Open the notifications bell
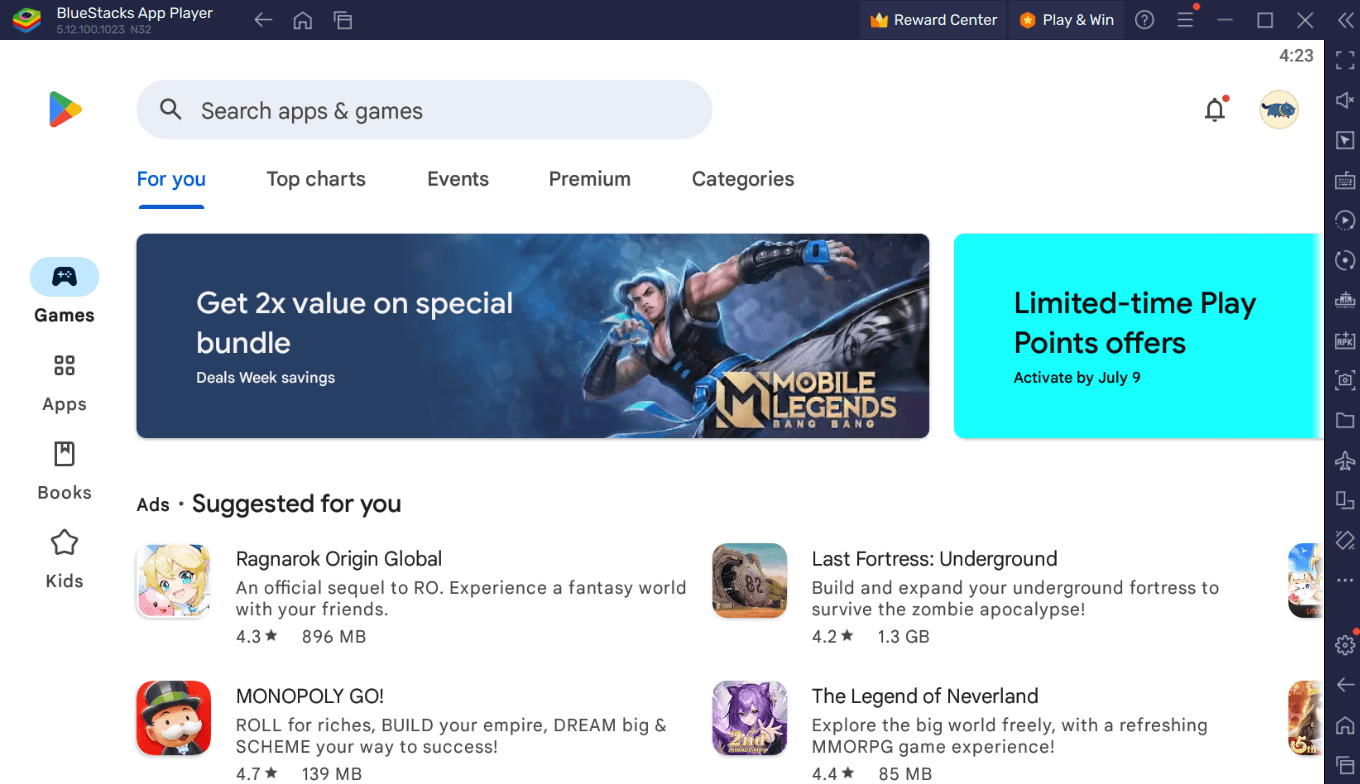This screenshot has height=784, width=1360. pyautogui.click(x=1215, y=109)
